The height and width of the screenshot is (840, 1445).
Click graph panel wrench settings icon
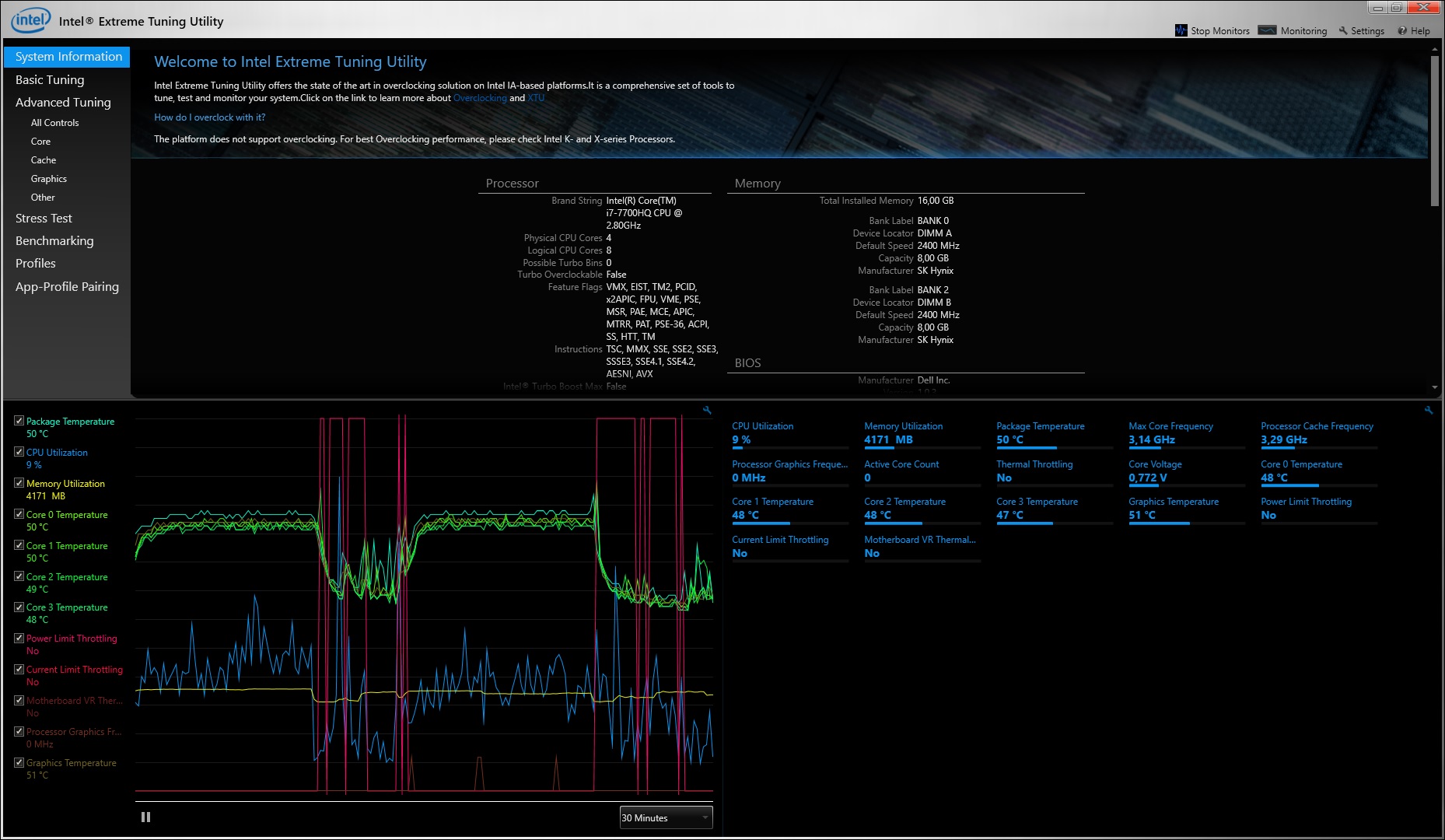(x=707, y=410)
